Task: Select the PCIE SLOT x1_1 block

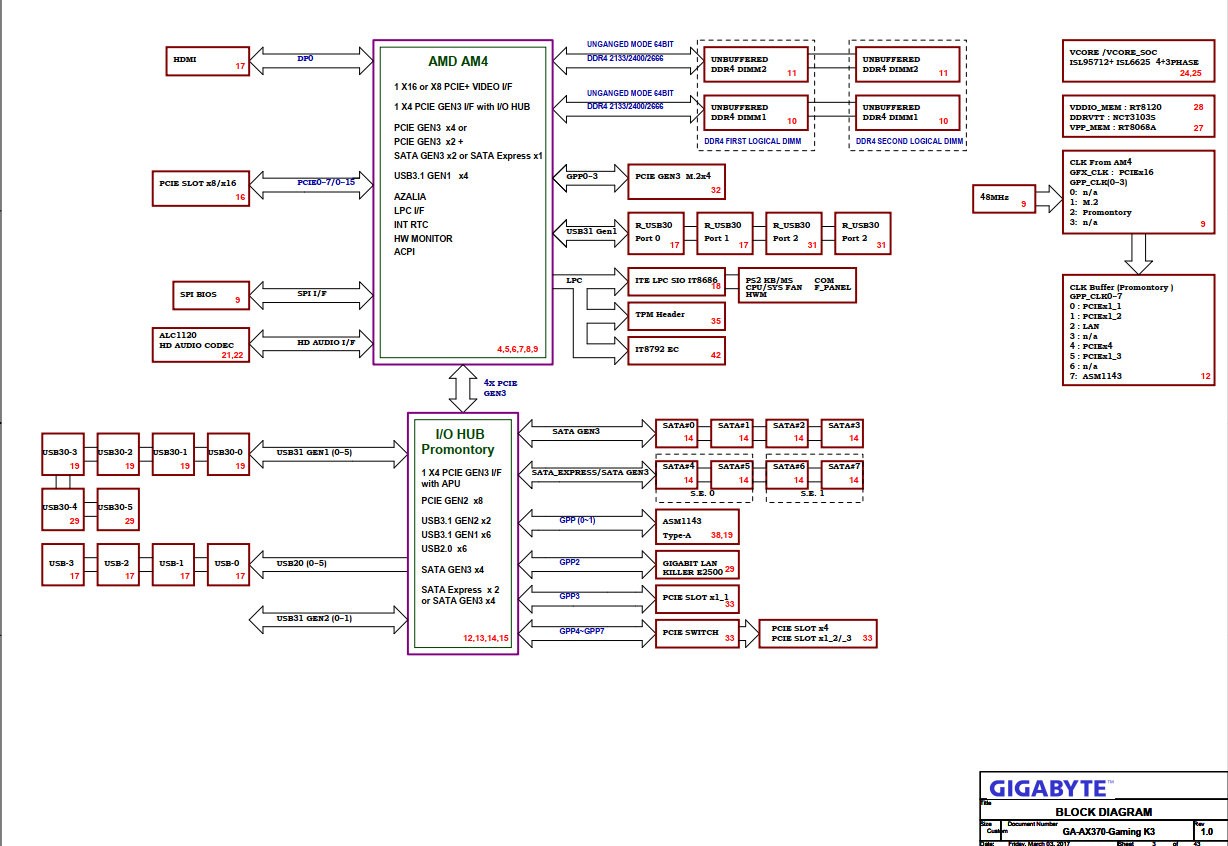Action: 698,600
